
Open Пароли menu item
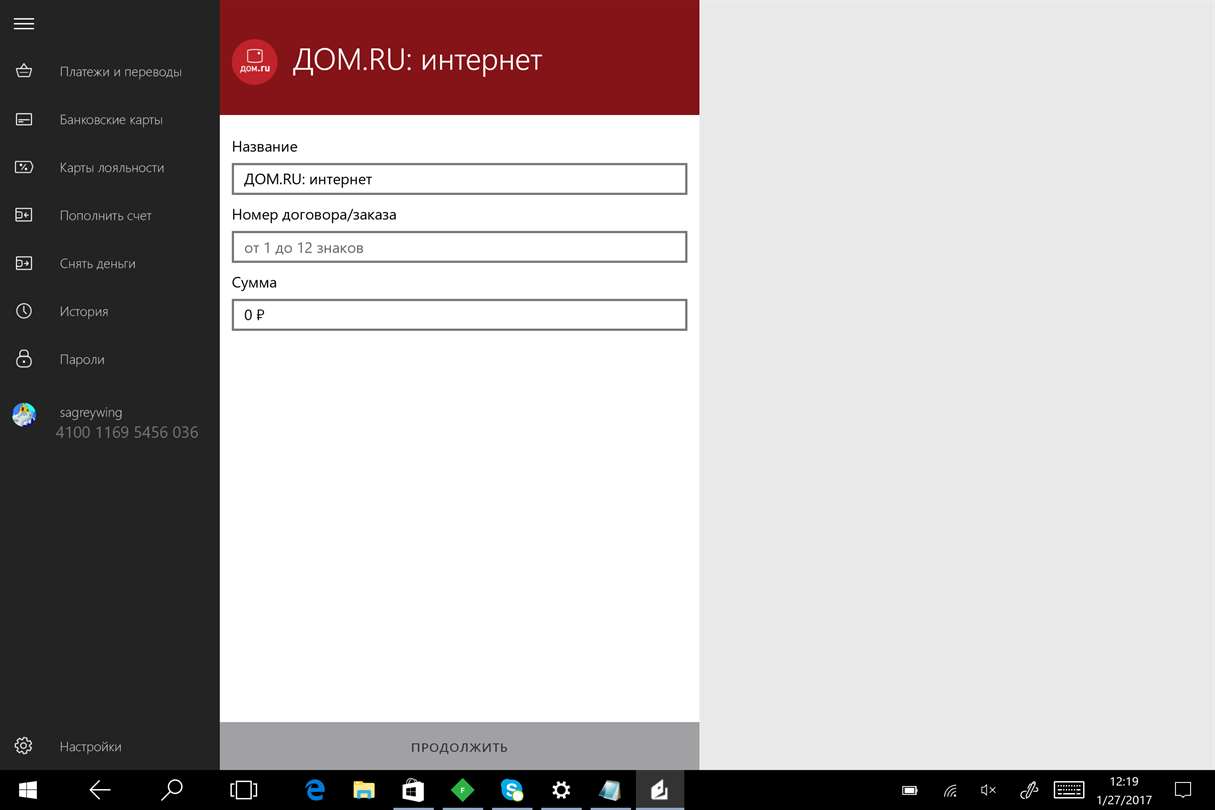click(82, 360)
